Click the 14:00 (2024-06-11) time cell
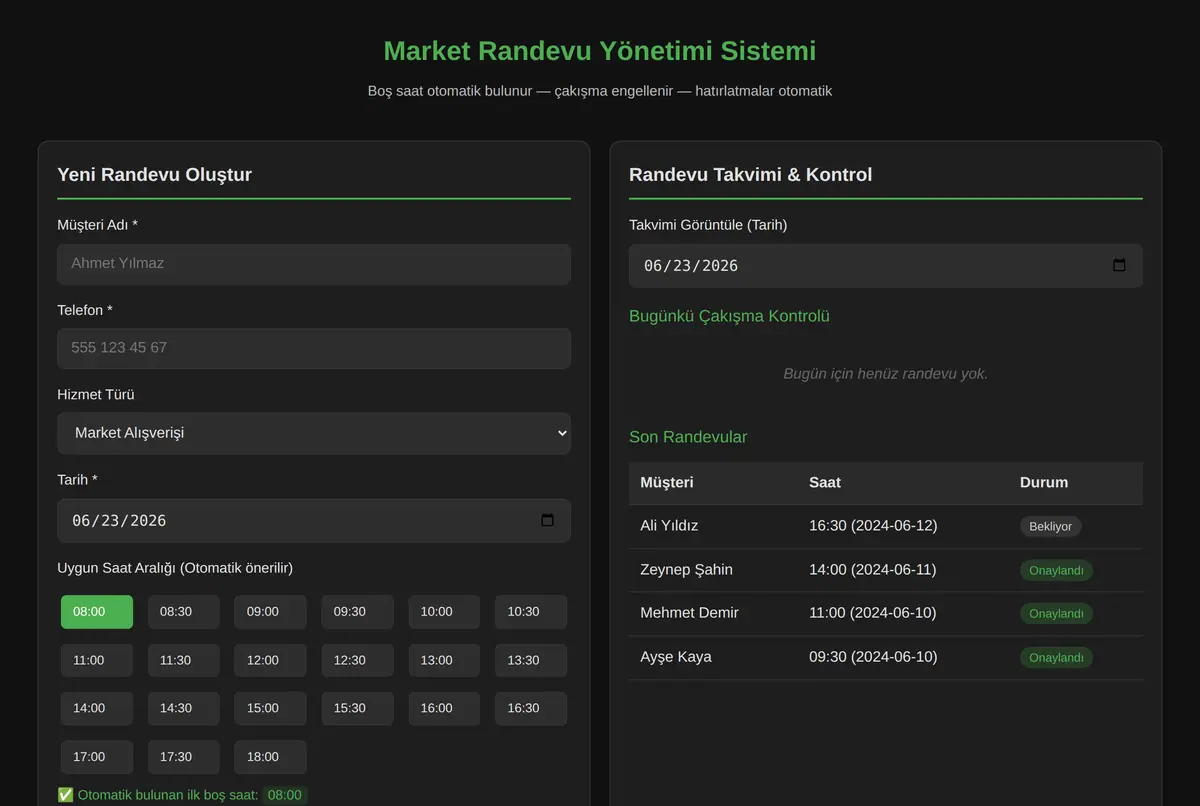This screenshot has width=1200, height=806. [x=872, y=570]
